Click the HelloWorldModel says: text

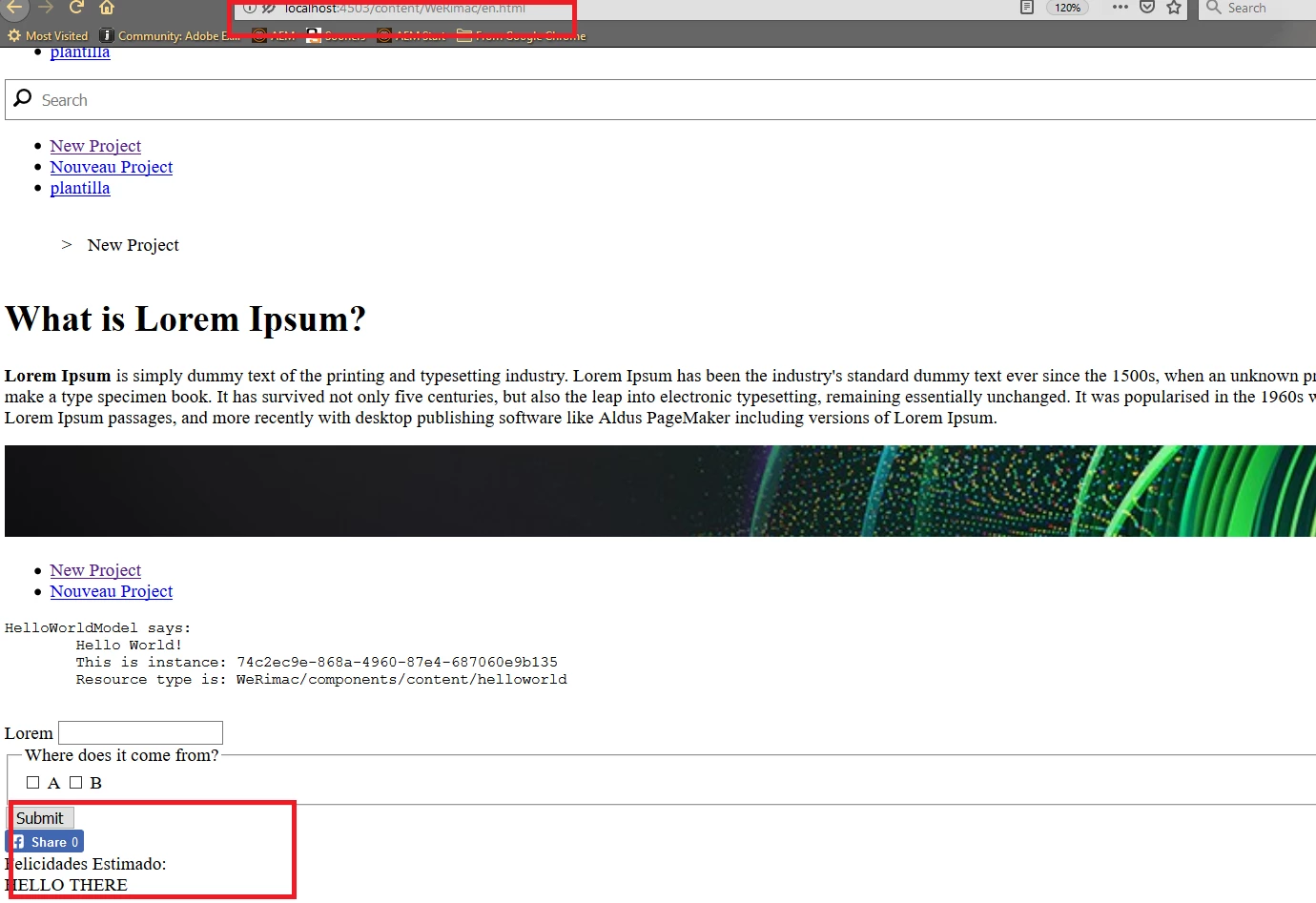click(97, 627)
